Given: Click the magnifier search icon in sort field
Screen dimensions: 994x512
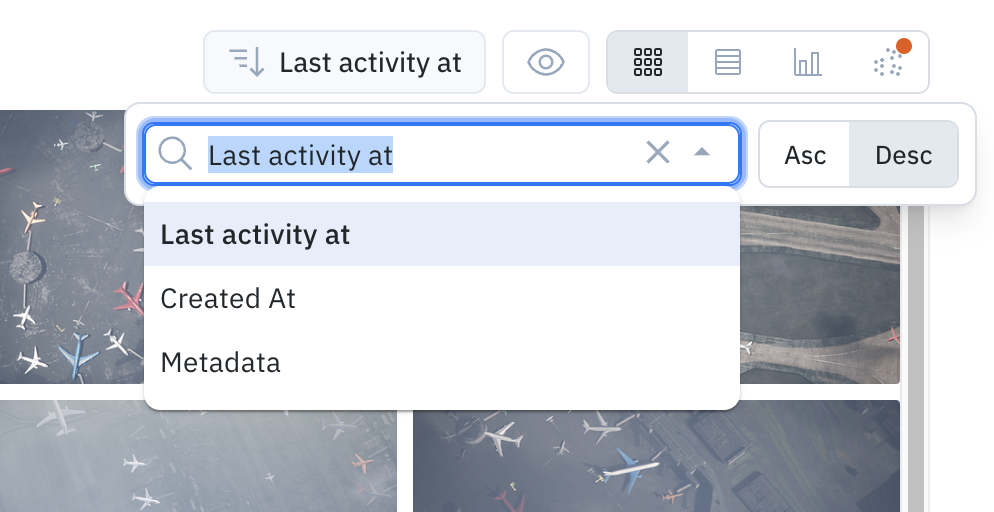Looking at the screenshot, I should [175, 154].
